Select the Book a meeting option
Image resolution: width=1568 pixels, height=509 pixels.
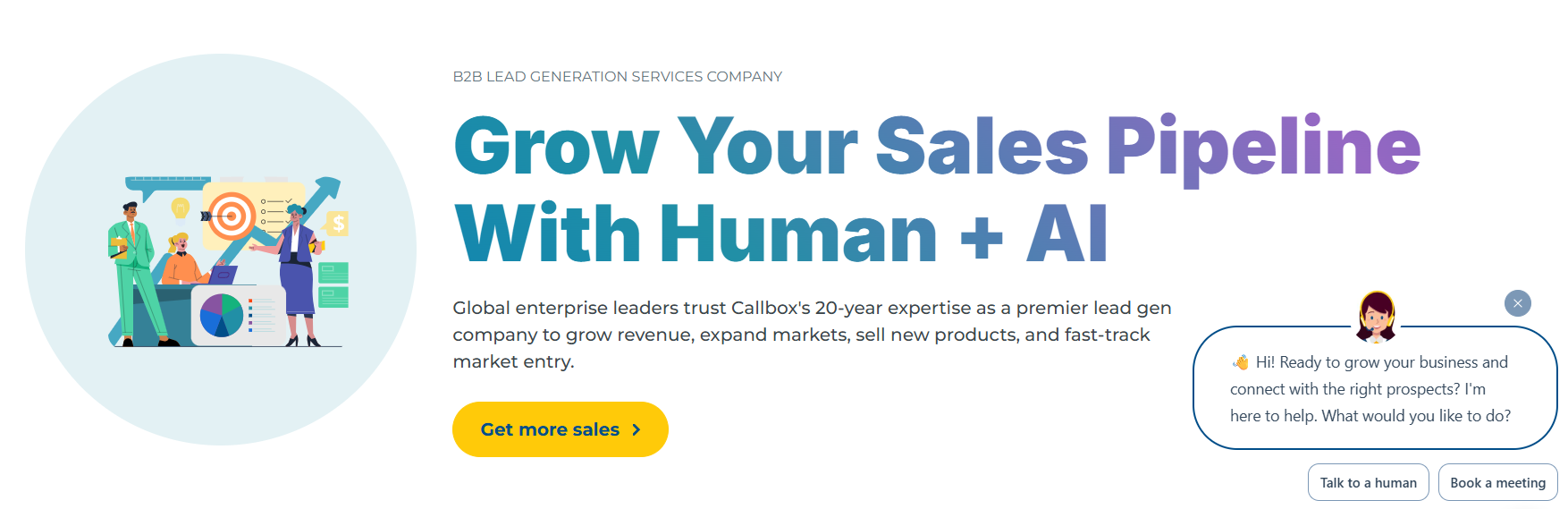(1497, 483)
